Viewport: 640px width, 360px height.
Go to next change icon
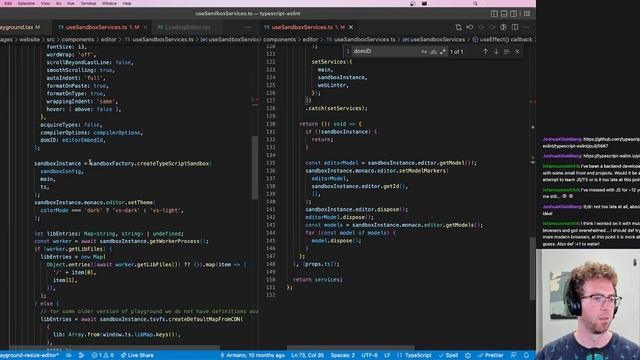[492, 27]
